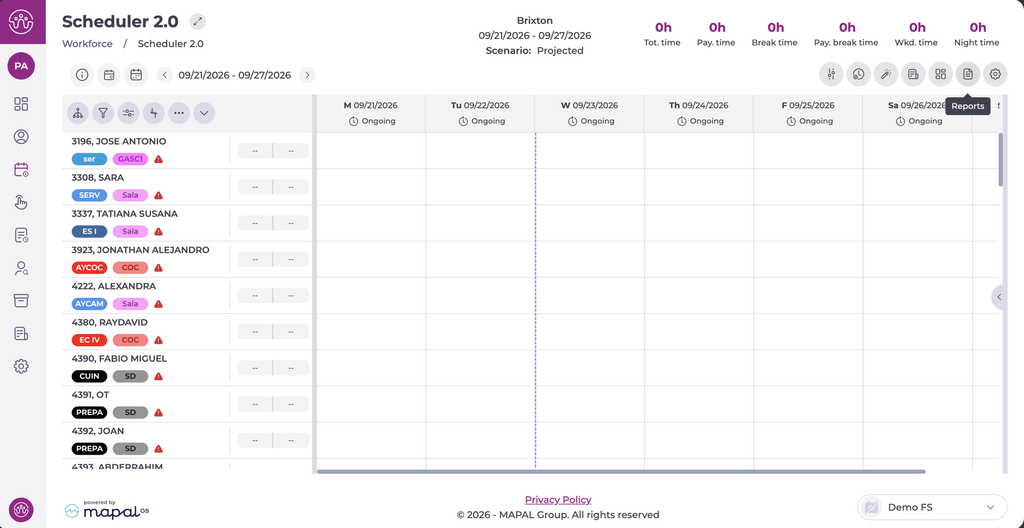Click the scheduler settings gear icon in toolbar
The width and height of the screenshot is (1024, 528).
point(995,74)
